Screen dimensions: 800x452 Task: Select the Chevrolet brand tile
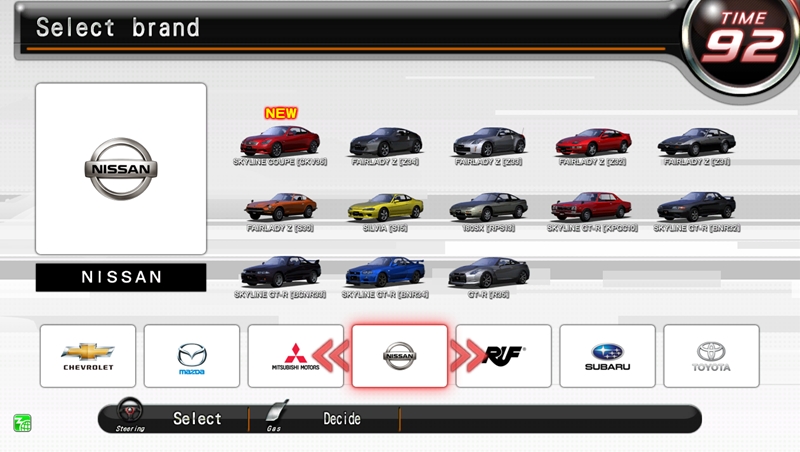pos(88,356)
